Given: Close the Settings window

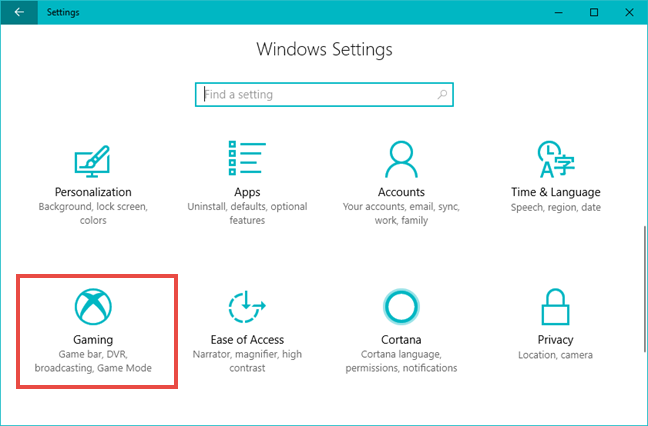Looking at the screenshot, I should click(629, 12).
